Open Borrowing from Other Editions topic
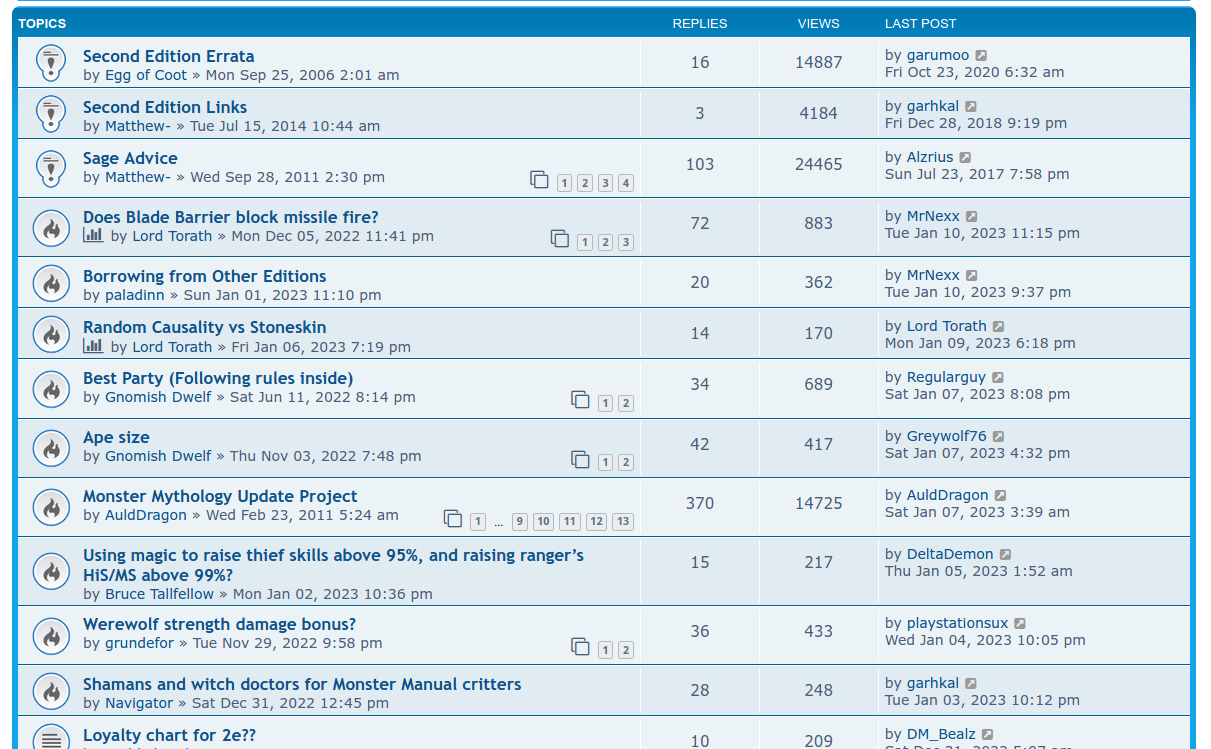Viewport: 1211px width, 749px height. (x=204, y=276)
